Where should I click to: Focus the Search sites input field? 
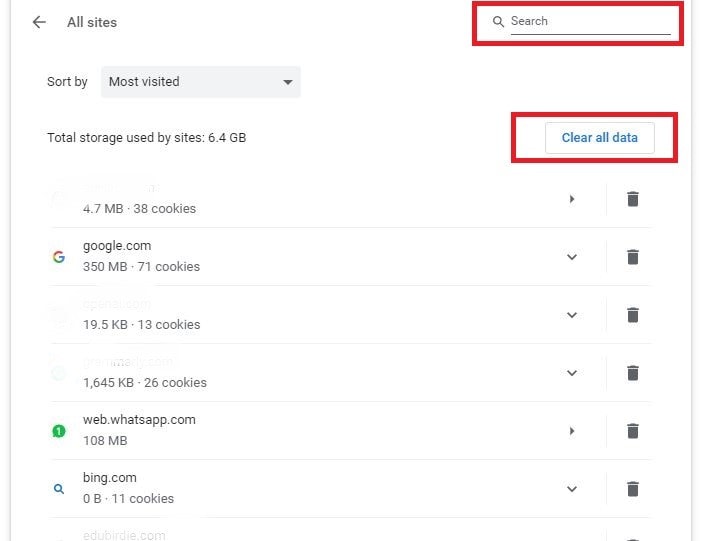coord(590,21)
